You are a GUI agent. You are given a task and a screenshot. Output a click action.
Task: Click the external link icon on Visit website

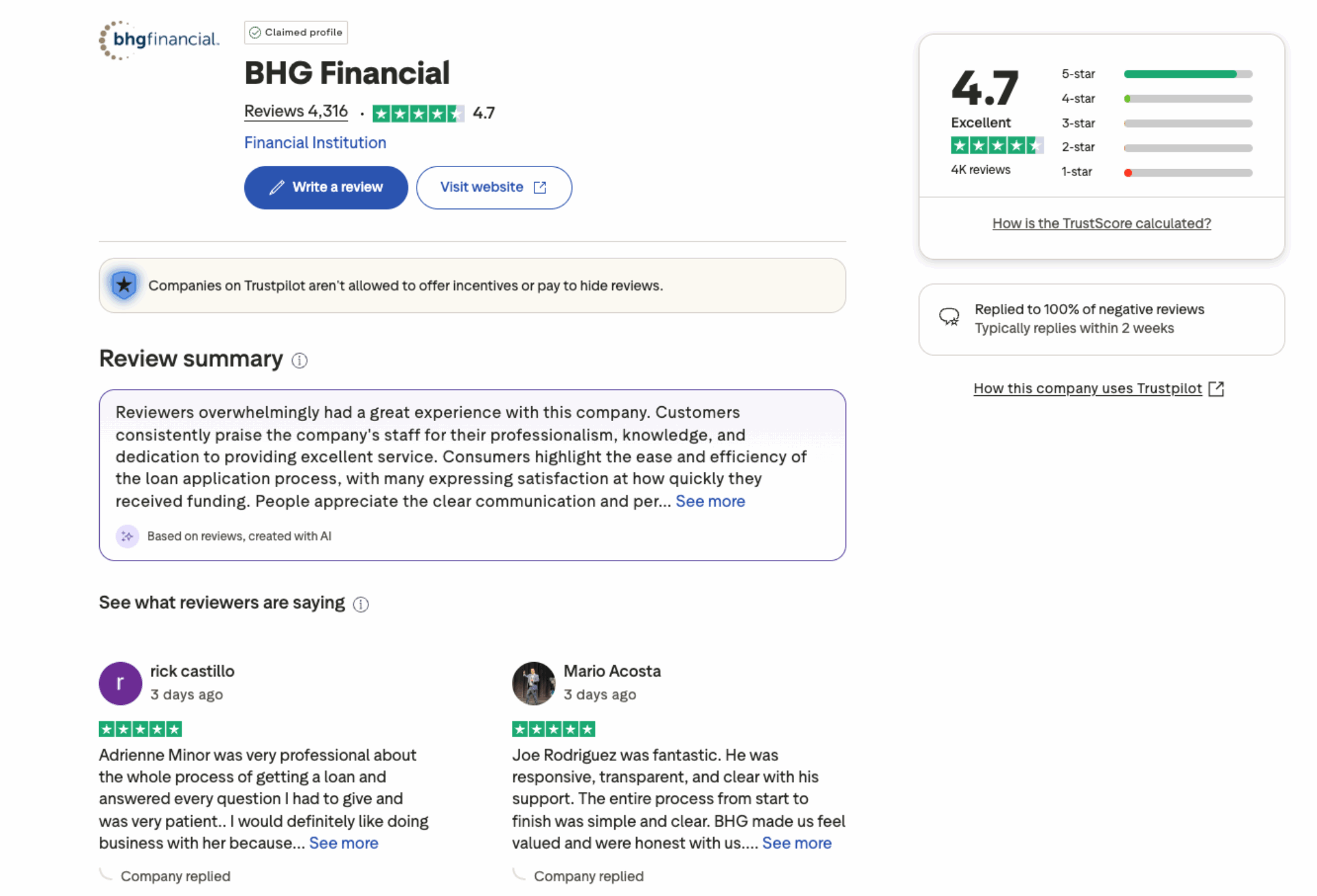pos(540,187)
